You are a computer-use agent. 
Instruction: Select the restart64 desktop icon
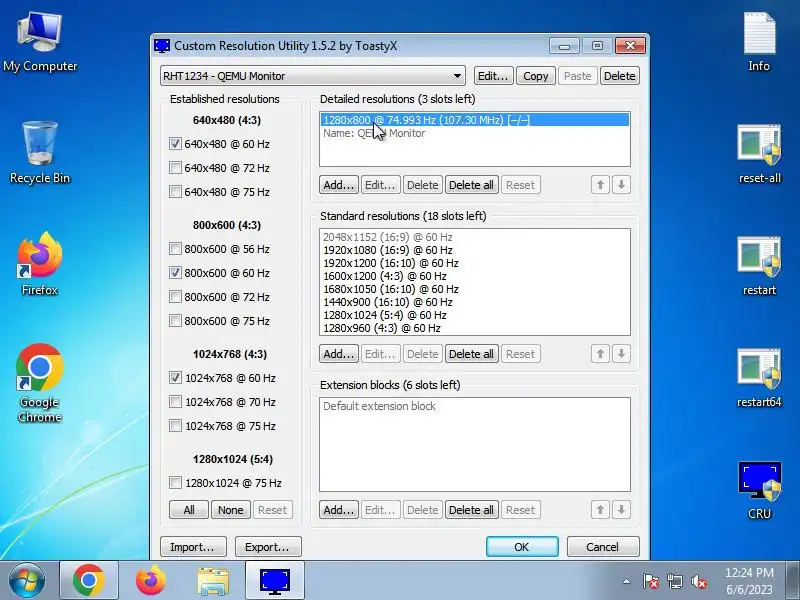tap(759, 379)
